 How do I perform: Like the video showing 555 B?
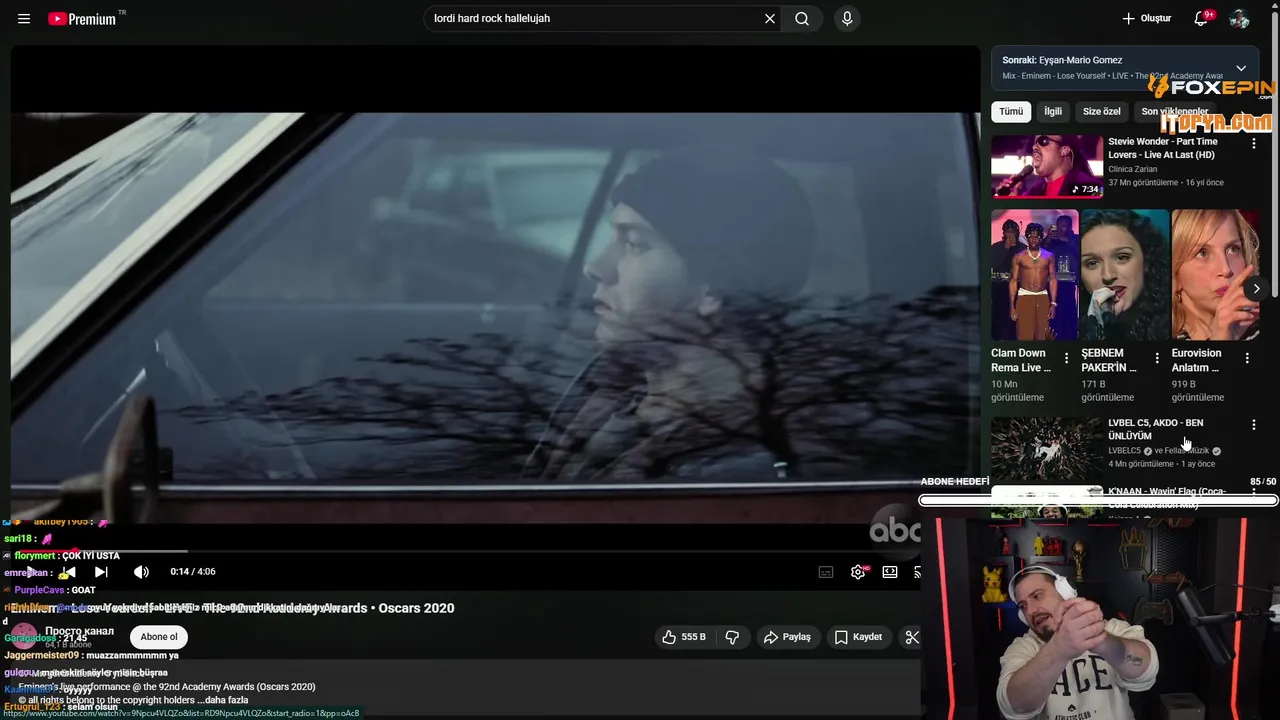(x=684, y=637)
